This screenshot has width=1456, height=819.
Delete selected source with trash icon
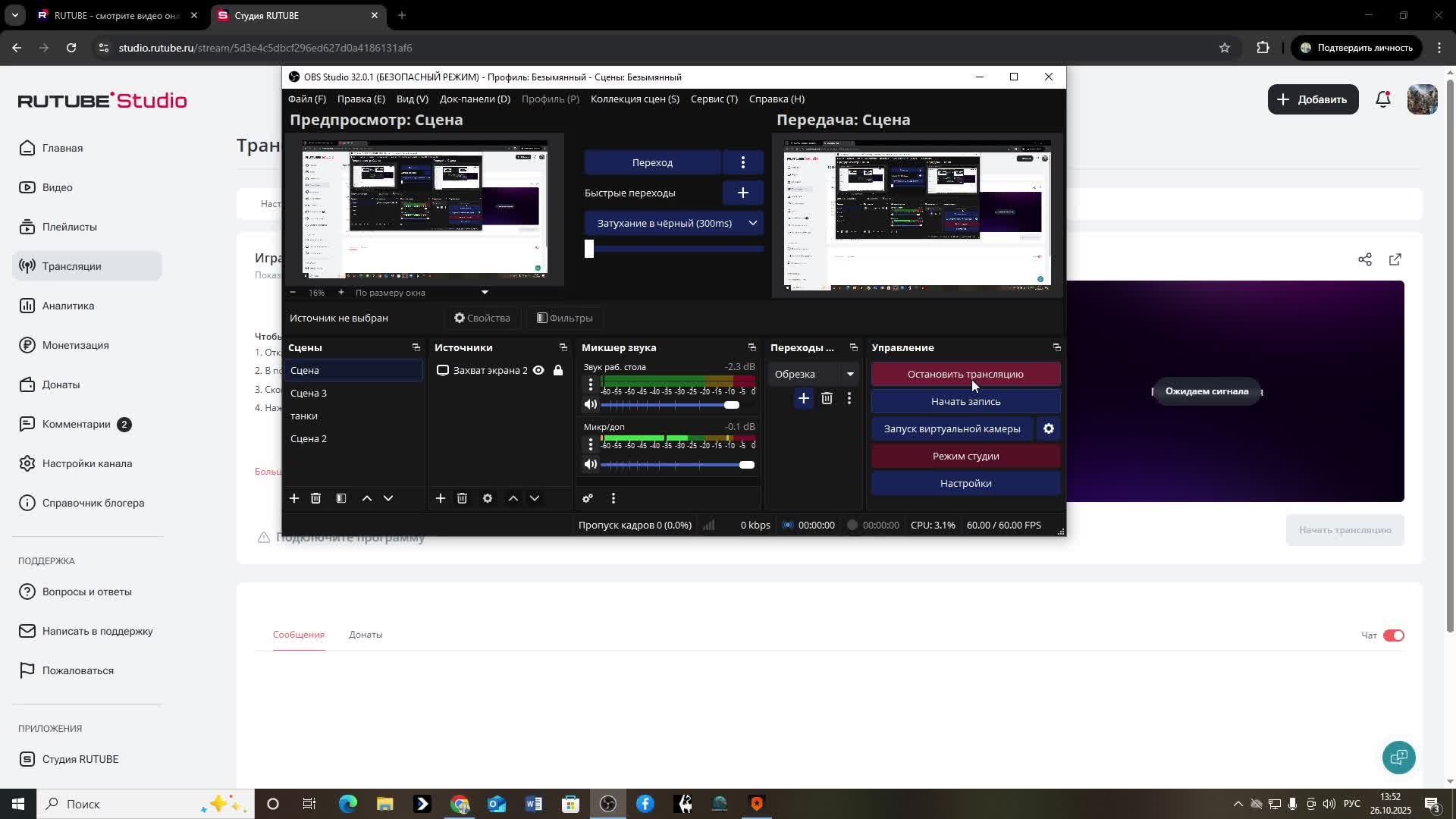point(462,498)
